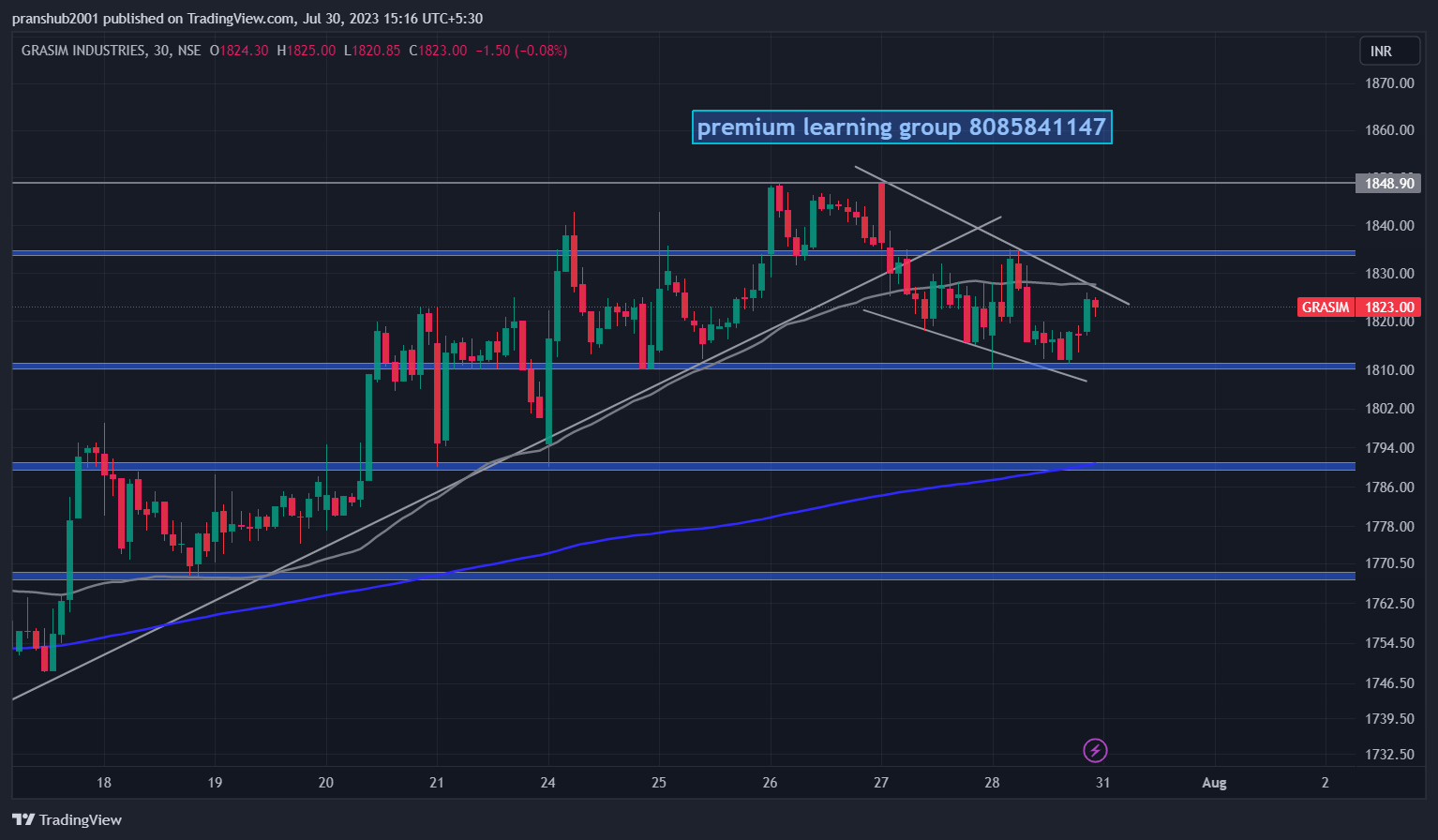Image resolution: width=1438 pixels, height=840 pixels.
Task: Click the high value H1825.00
Action: [307, 51]
